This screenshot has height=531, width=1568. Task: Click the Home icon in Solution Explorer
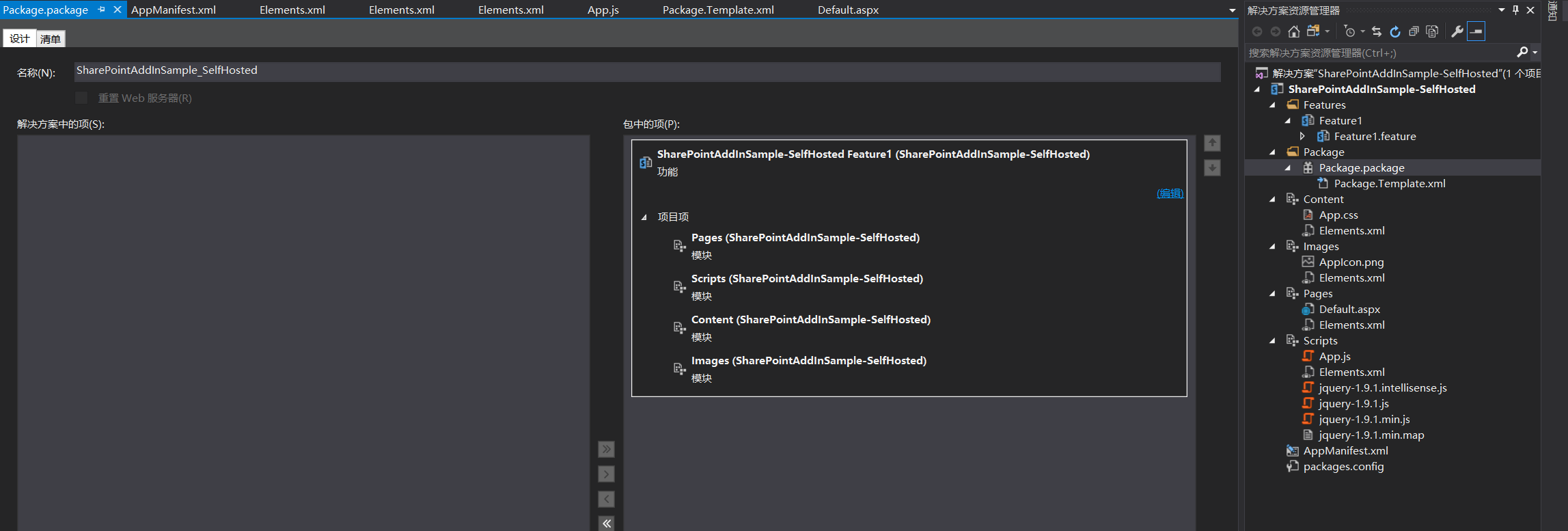[1293, 31]
